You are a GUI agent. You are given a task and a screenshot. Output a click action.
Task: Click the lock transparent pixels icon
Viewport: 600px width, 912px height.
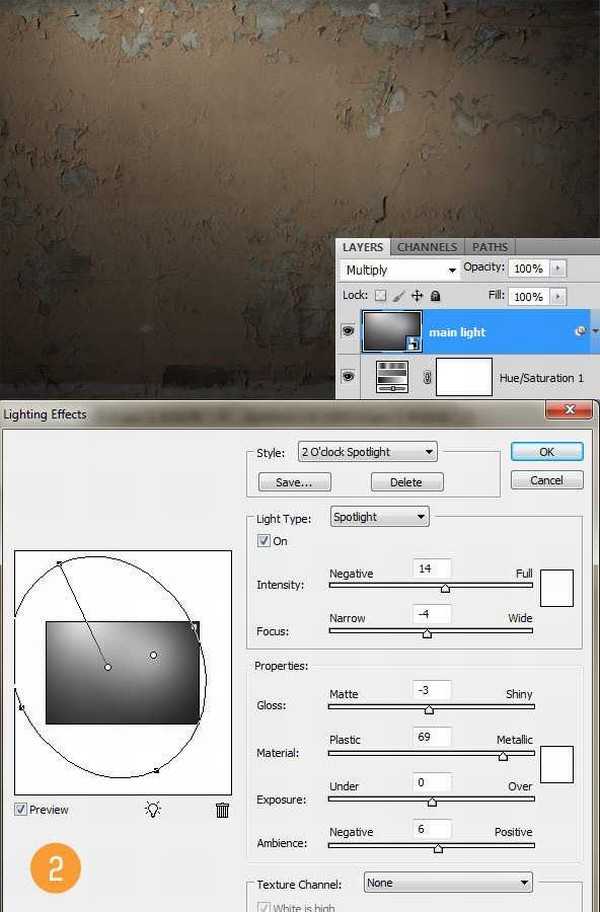point(380,296)
